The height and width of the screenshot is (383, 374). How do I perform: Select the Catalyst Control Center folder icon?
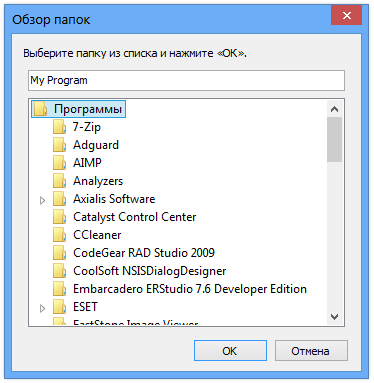pos(59,217)
